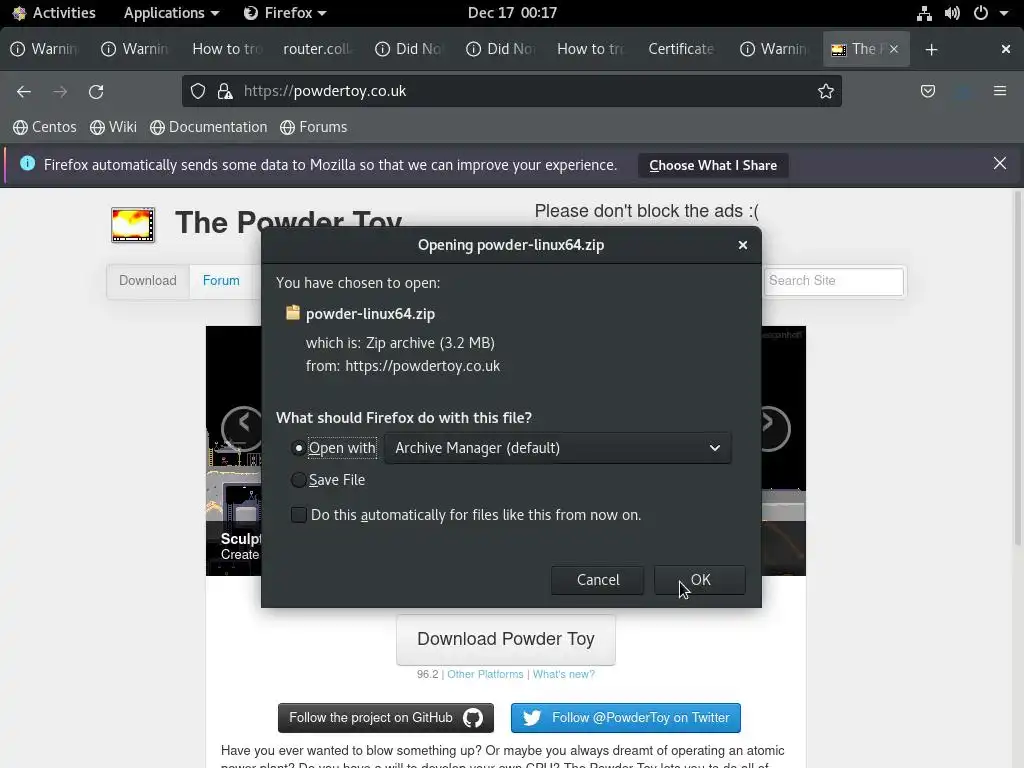Click the URL address bar
Viewport: 1024px width, 768px height.
tap(511, 91)
